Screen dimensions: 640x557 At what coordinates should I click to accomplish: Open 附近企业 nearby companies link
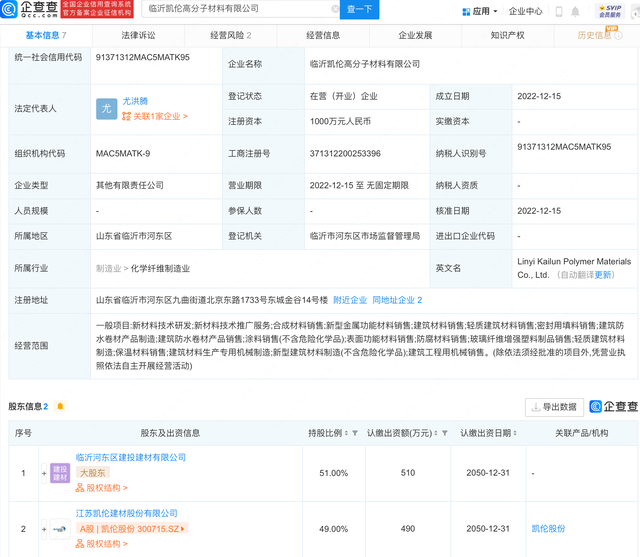[350, 299]
